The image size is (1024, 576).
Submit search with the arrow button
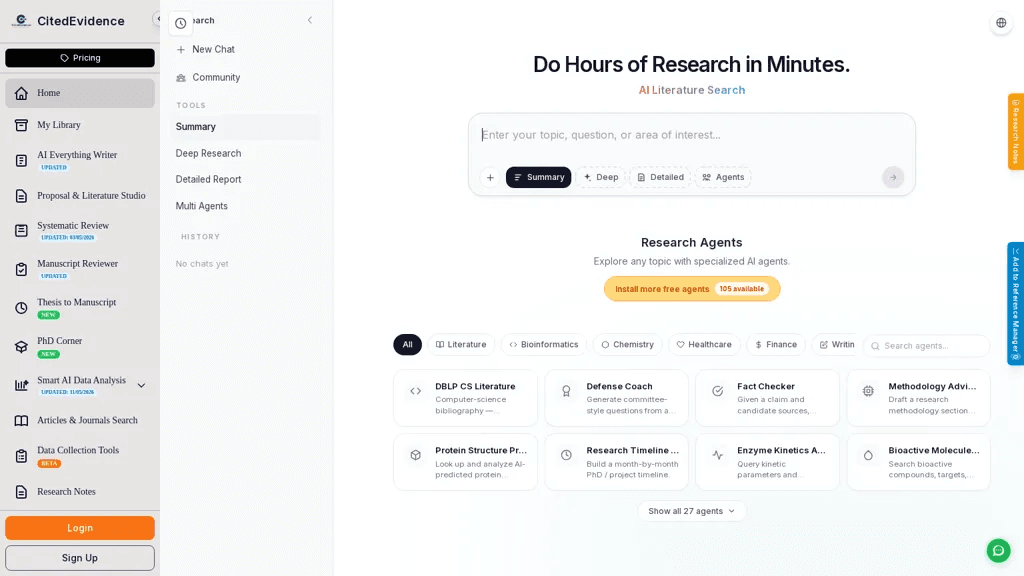coord(893,177)
